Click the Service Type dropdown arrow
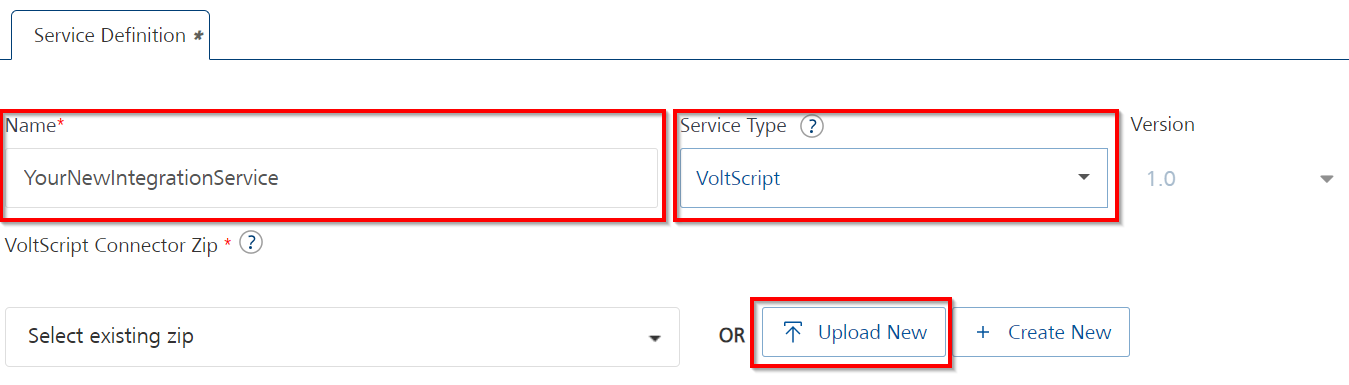The width and height of the screenshot is (1349, 385). 1083,178
